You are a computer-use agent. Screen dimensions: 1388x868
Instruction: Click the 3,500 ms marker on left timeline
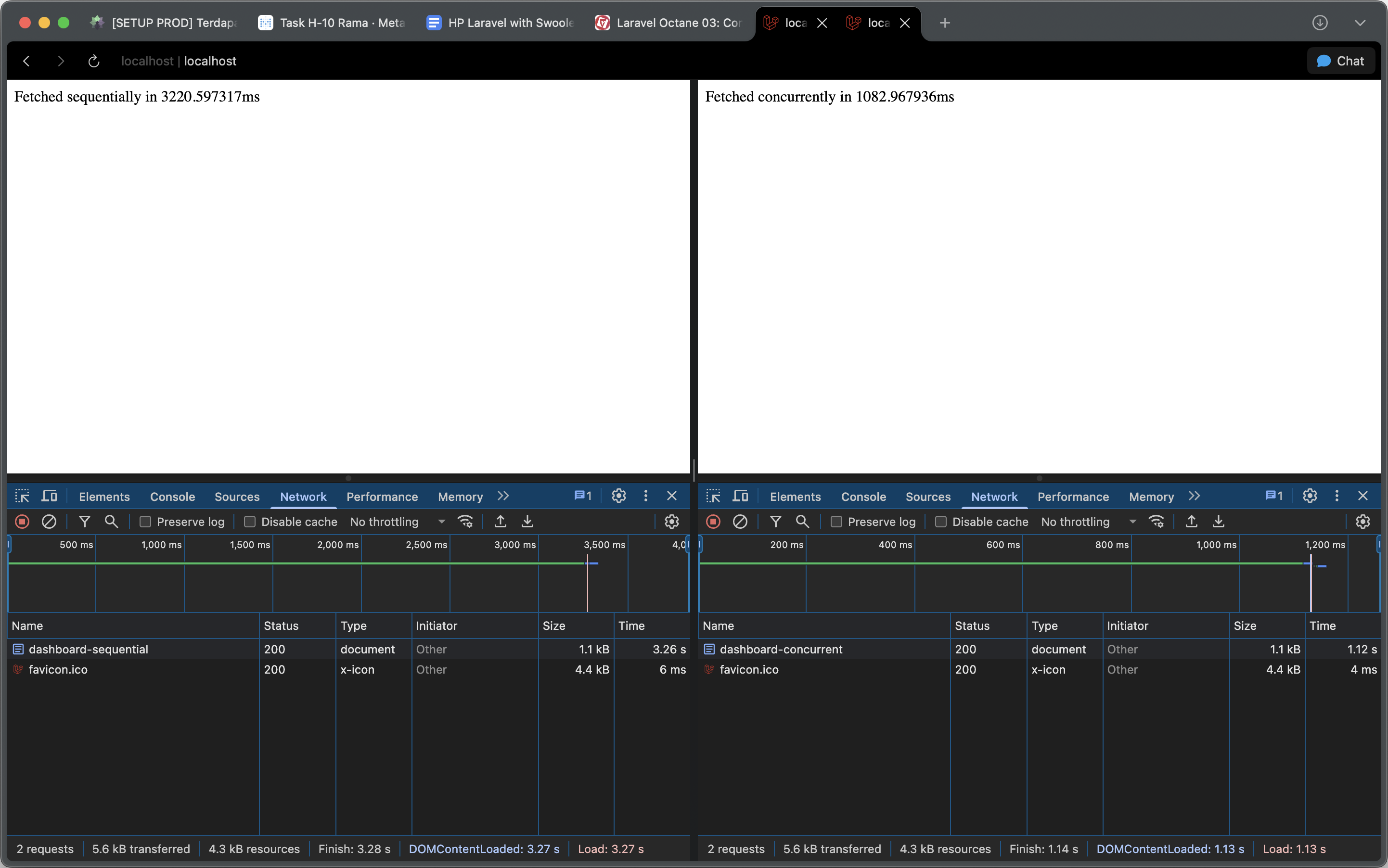[604, 545]
